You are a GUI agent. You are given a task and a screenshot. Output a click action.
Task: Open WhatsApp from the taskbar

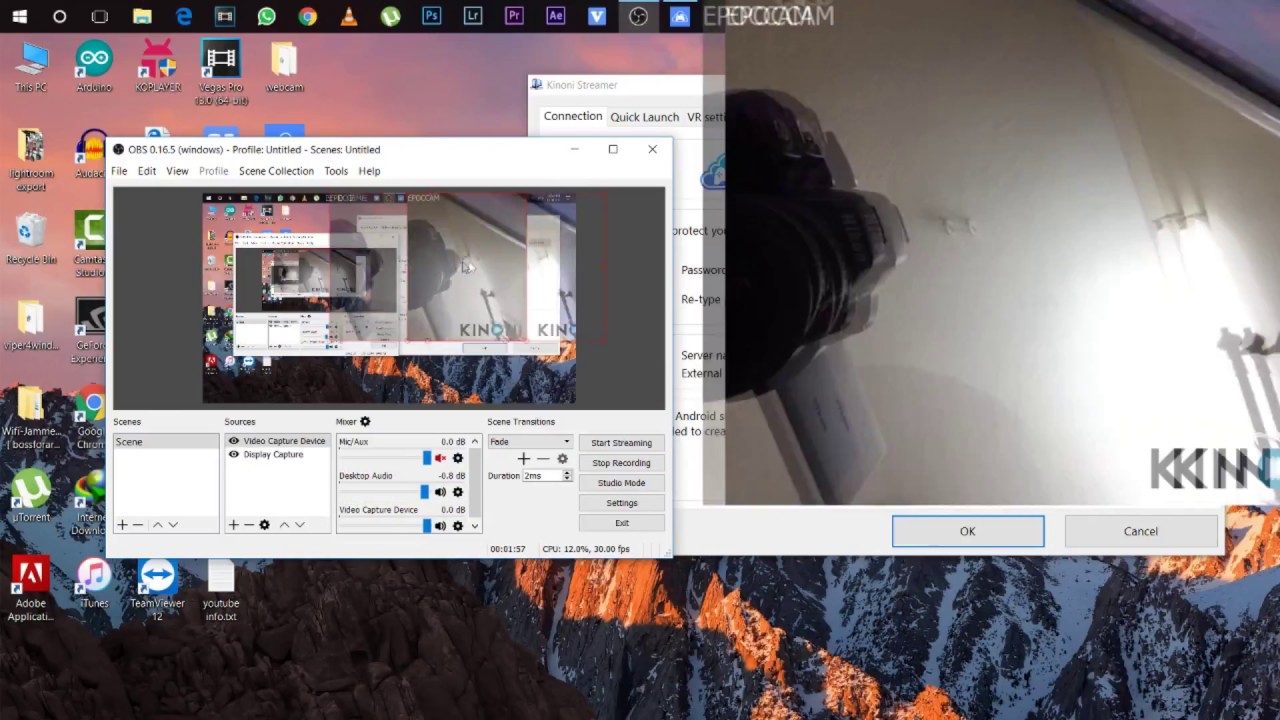(266, 16)
